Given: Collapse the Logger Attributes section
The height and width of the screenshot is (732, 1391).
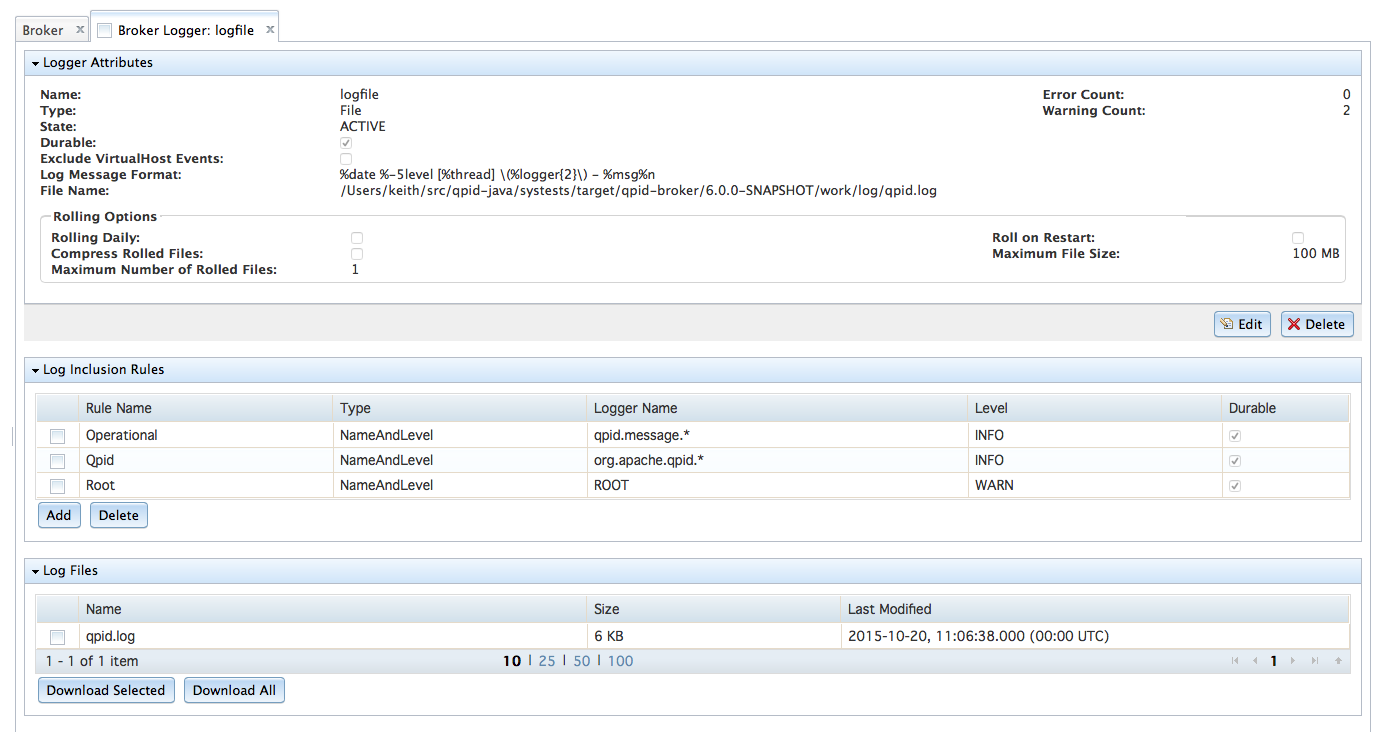Looking at the screenshot, I should click(x=36, y=63).
